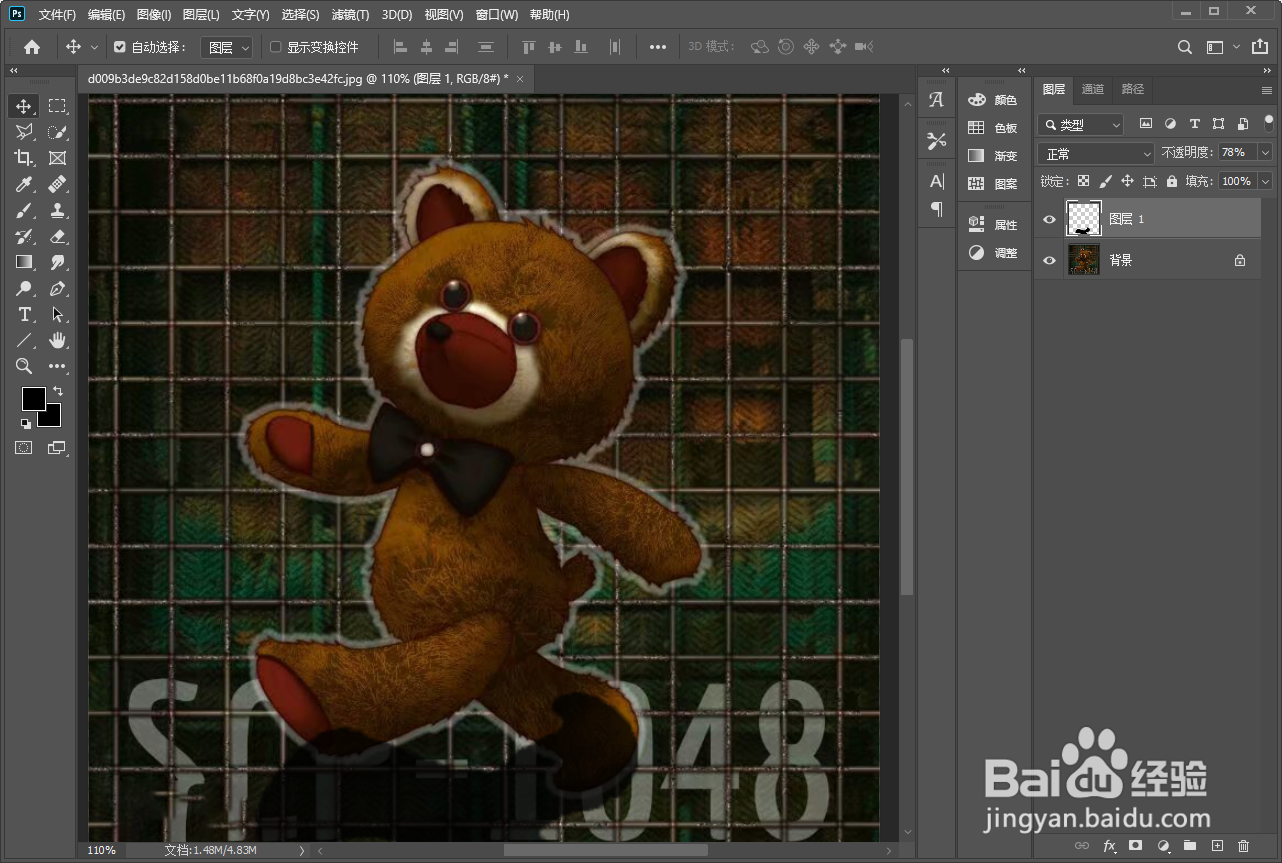The height and width of the screenshot is (863, 1282).
Task: Create a new layer
Action: [x=1217, y=846]
